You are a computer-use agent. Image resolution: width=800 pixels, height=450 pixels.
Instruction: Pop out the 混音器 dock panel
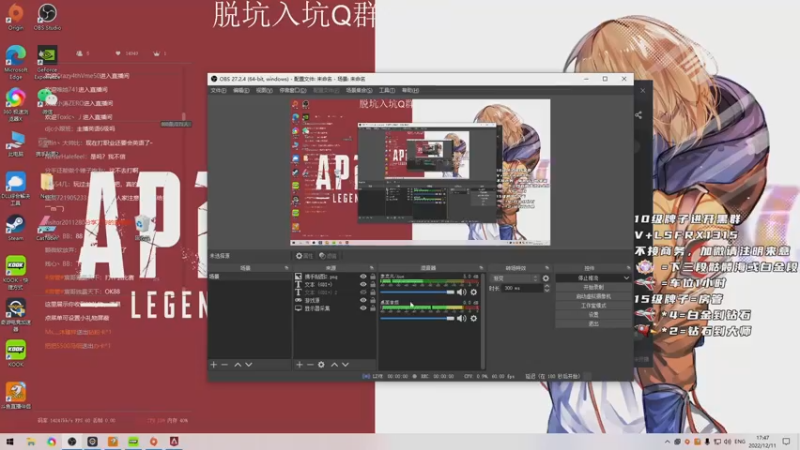[481, 268]
